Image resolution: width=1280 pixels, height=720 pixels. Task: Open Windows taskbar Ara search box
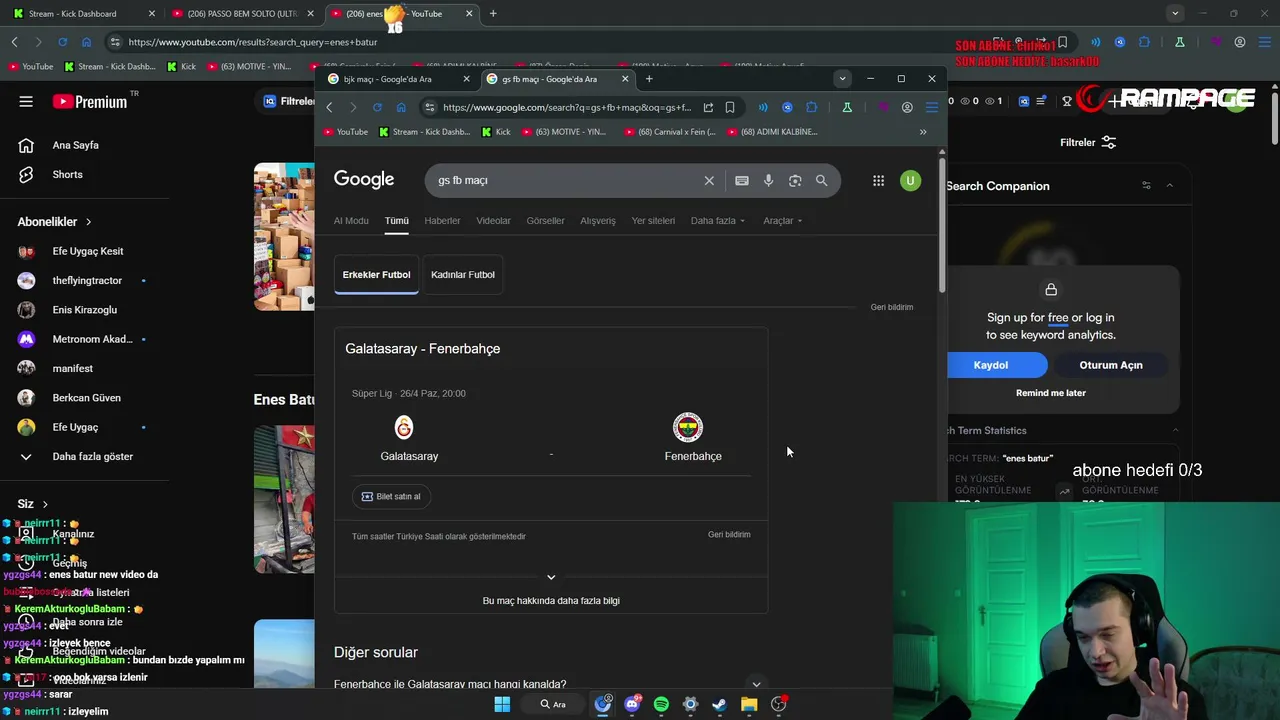[553, 704]
